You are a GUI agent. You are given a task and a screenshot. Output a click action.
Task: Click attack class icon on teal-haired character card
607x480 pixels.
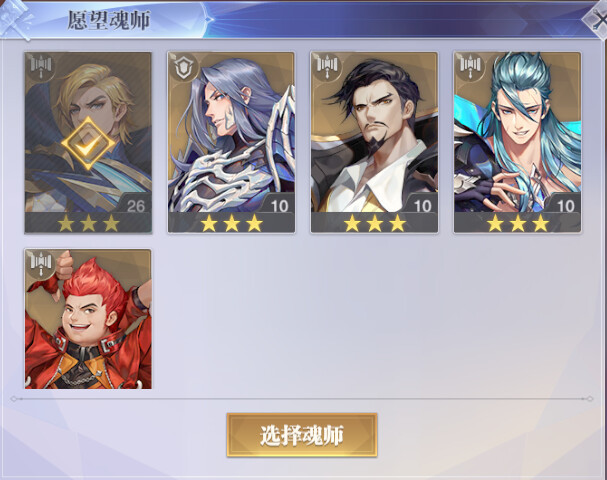click(x=470, y=66)
